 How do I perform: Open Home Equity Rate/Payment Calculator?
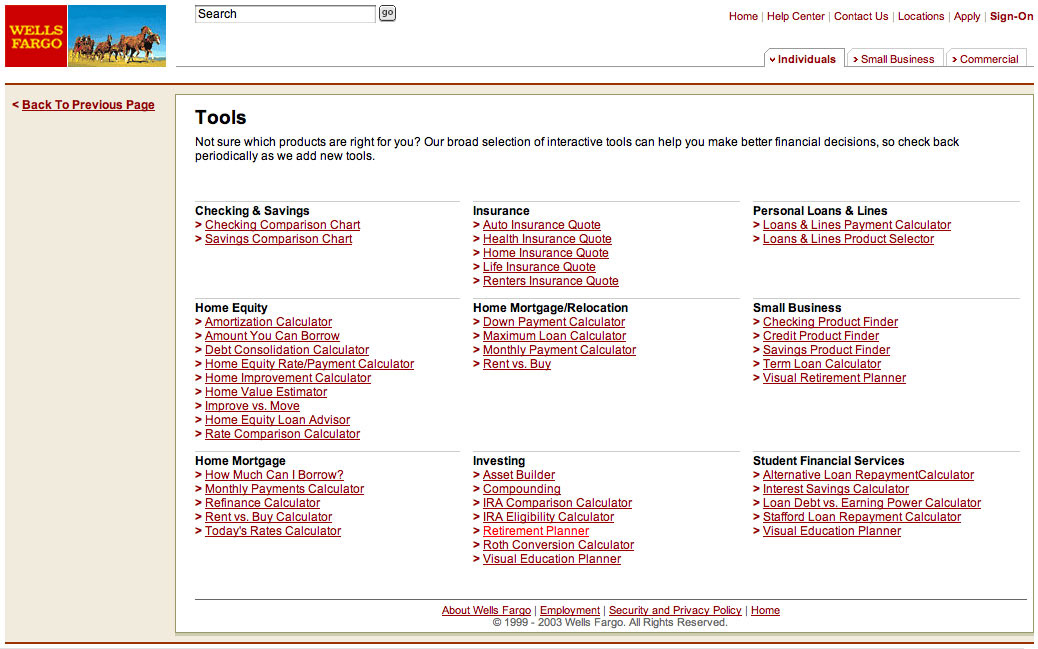tap(309, 364)
